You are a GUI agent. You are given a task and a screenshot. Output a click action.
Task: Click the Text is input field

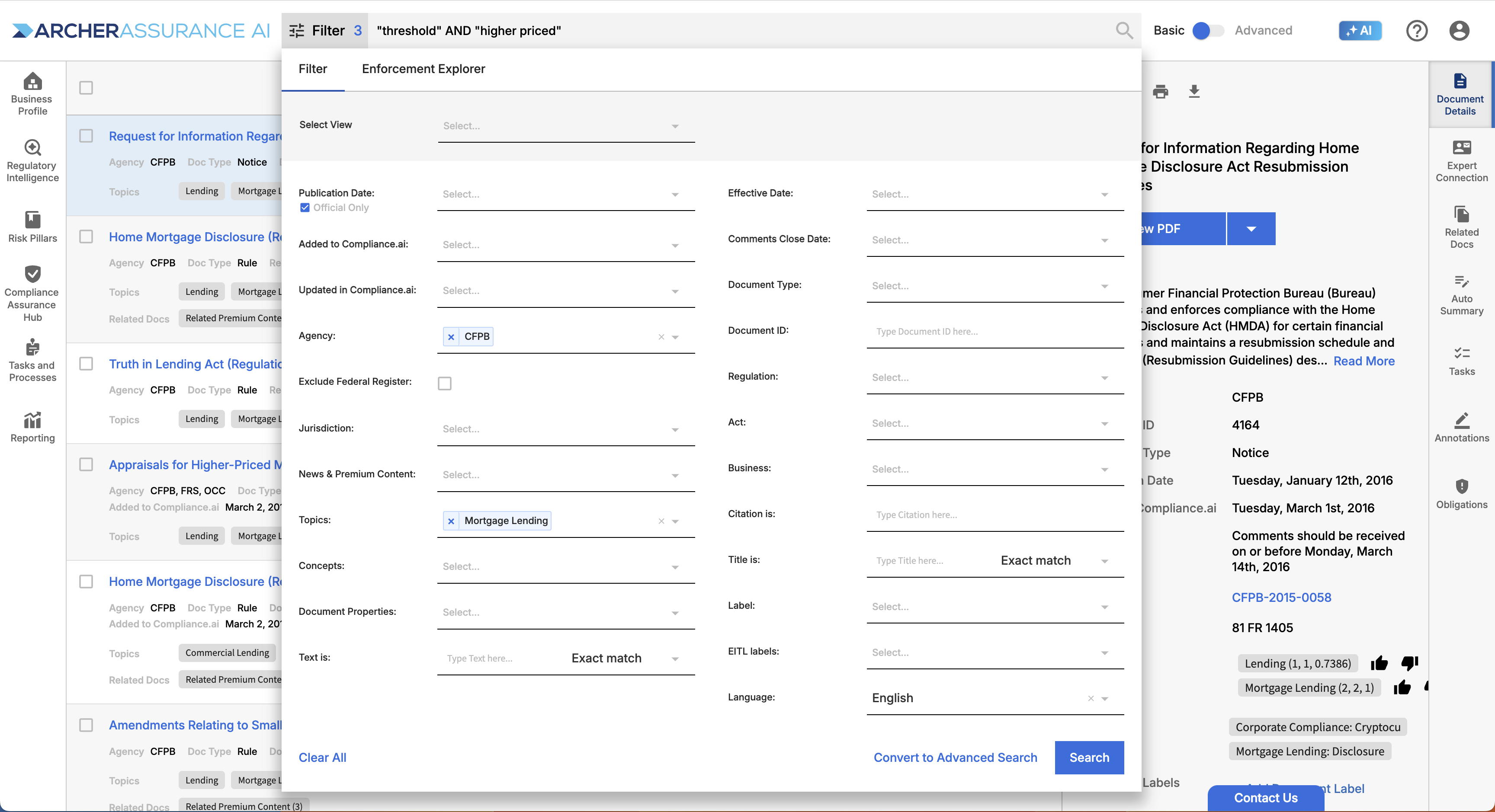pyautogui.click(x=502, y=659)
